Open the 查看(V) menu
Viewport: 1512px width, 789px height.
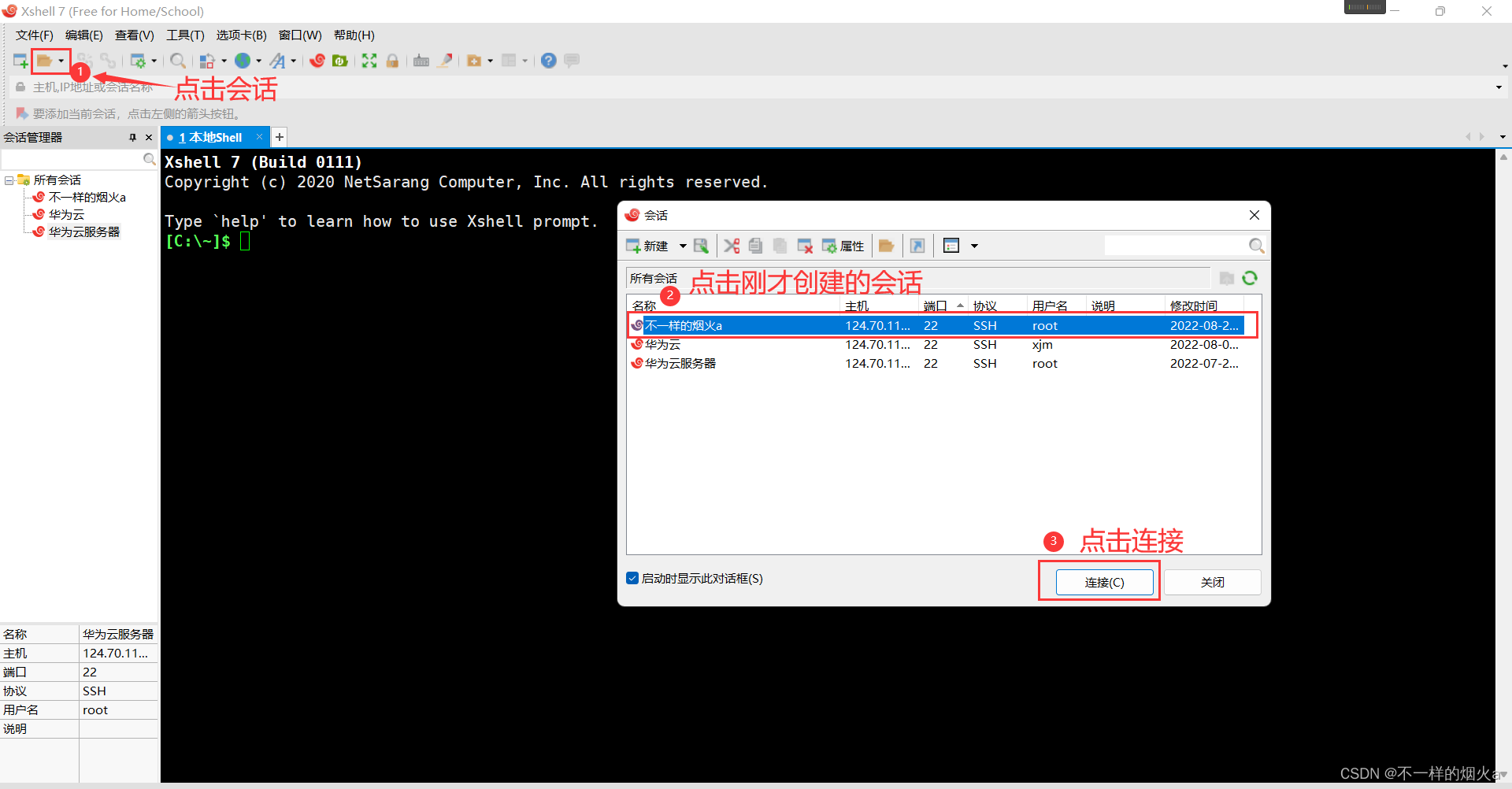point(135,35)
